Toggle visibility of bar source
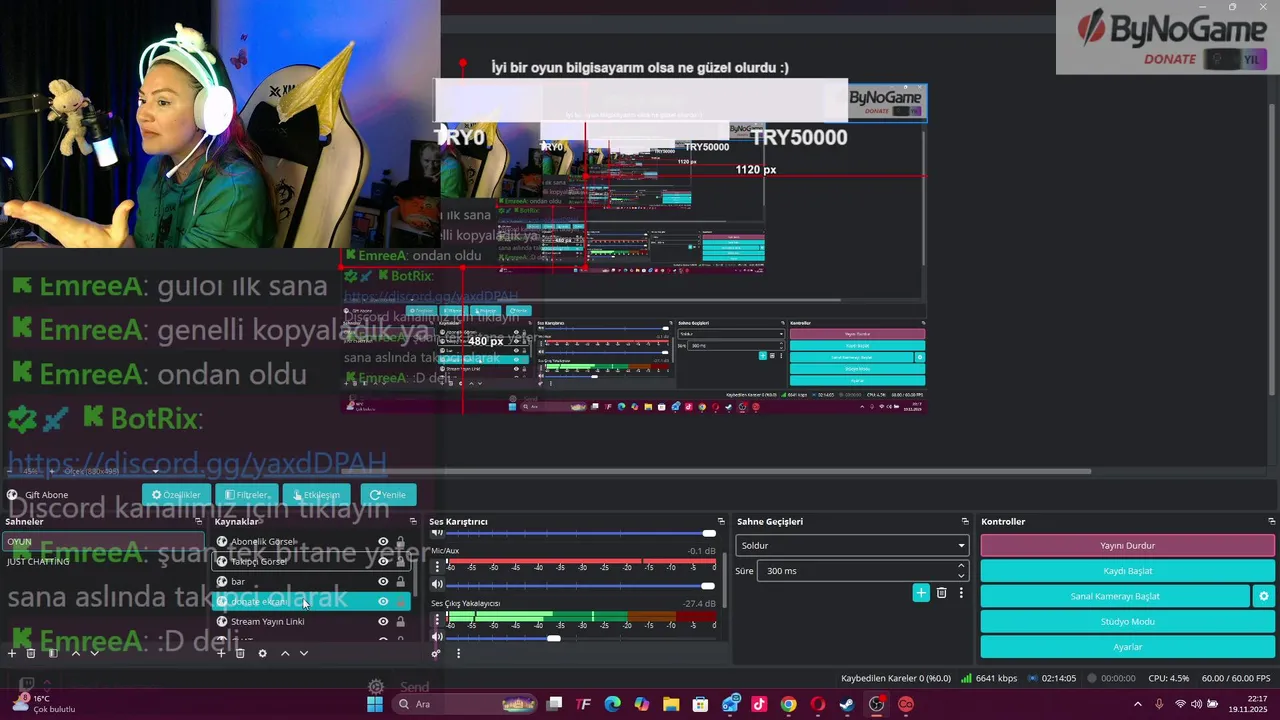Screen dimensions: 1280x720 click(383, 582)
